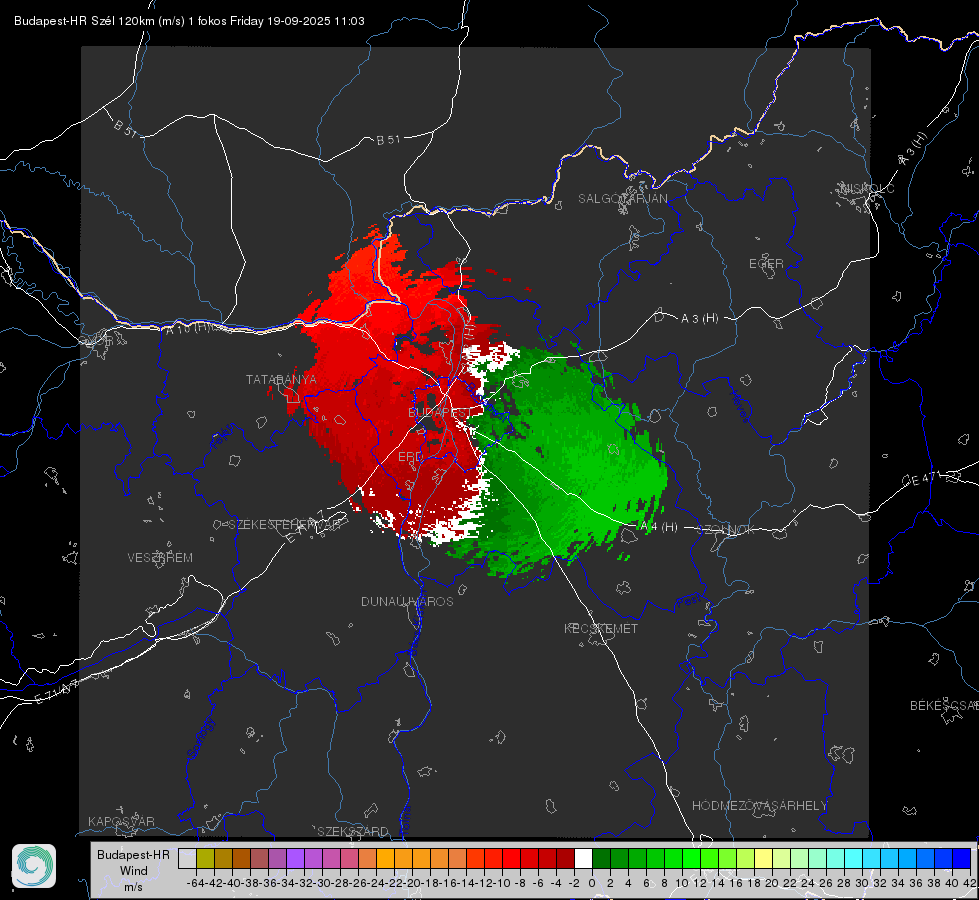Click the '-10' legend value
Viewport: 979px width, 900px height.
click(502, 883)
